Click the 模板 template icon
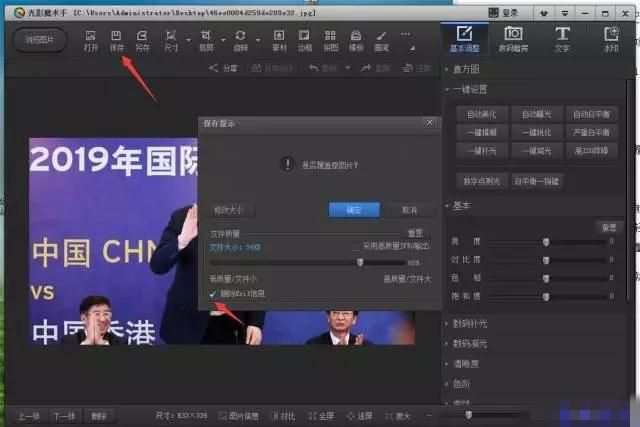Screen dimensions: 640x427 pos(356,41)
